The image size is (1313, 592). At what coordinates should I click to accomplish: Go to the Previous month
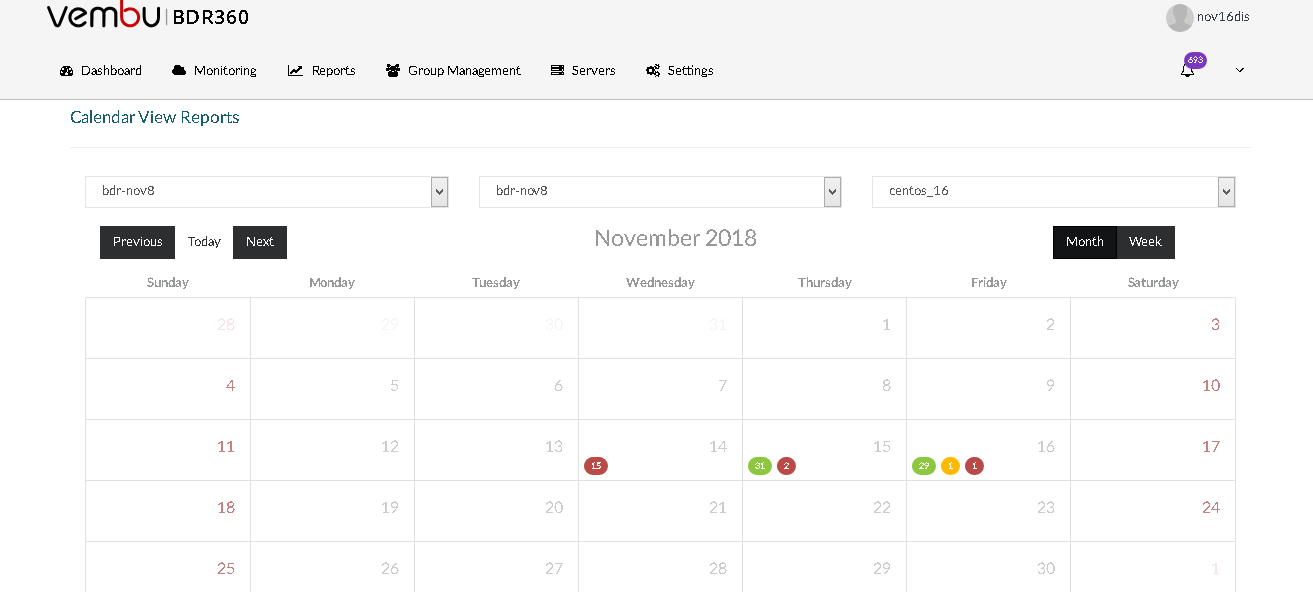click(137, 242)
